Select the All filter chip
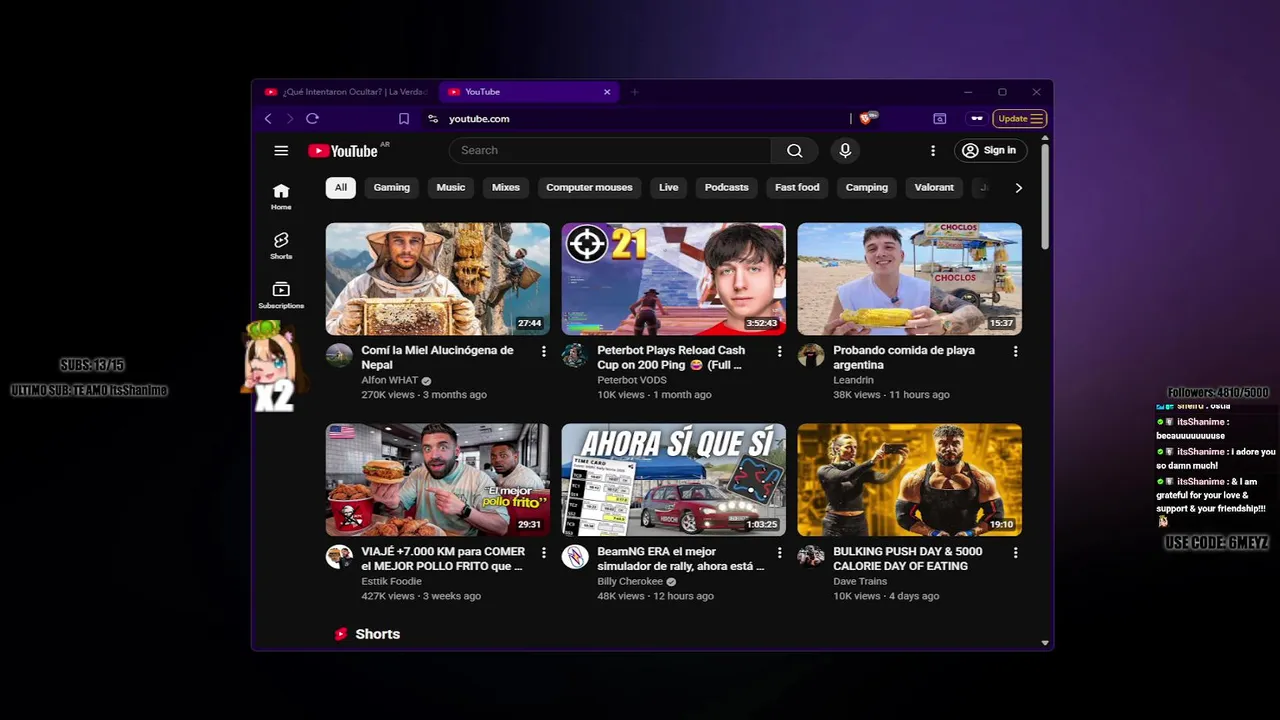Screen dimensions: 1280x720 coord(341,187)
